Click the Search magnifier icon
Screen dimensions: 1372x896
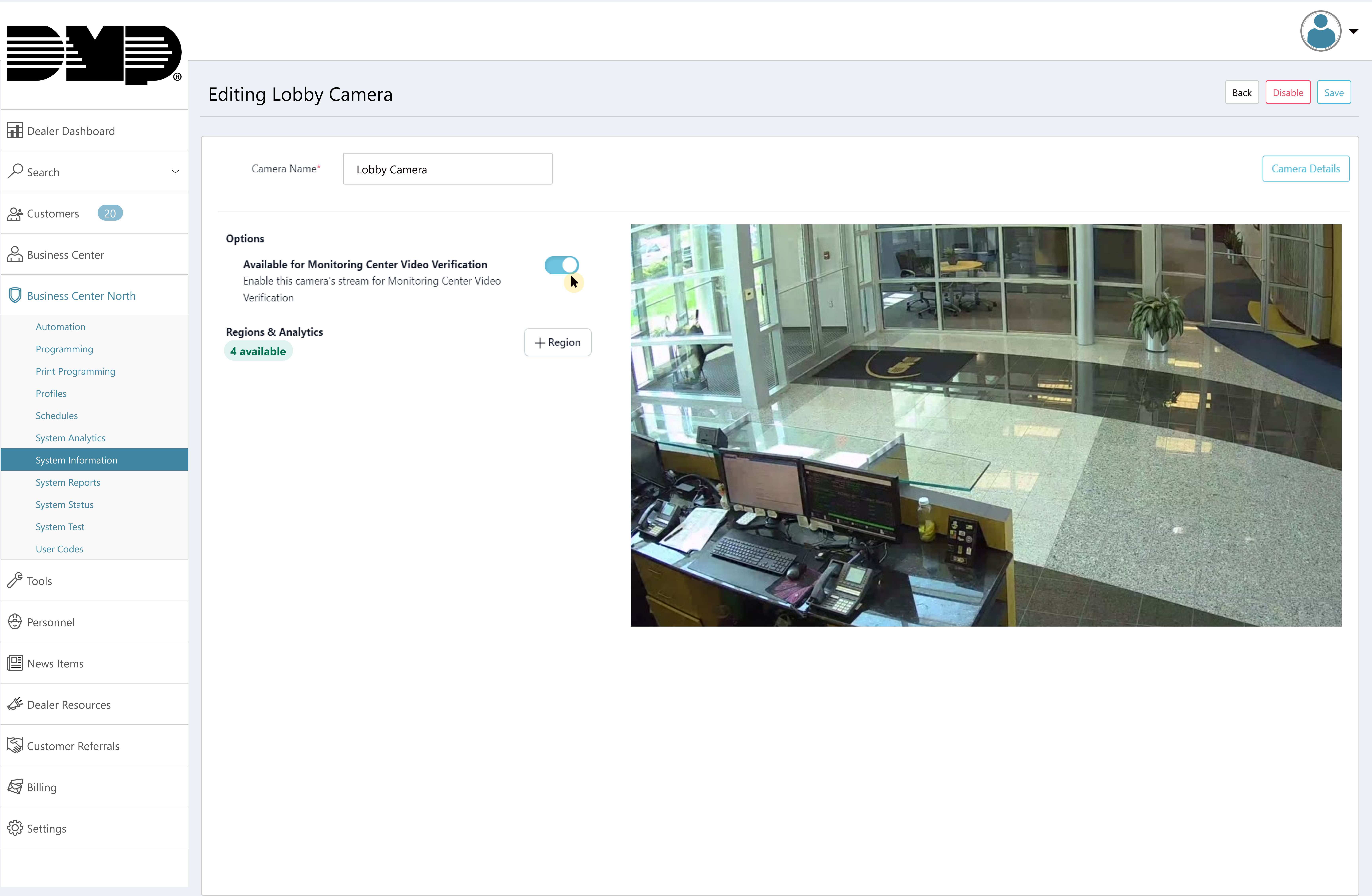15,172
